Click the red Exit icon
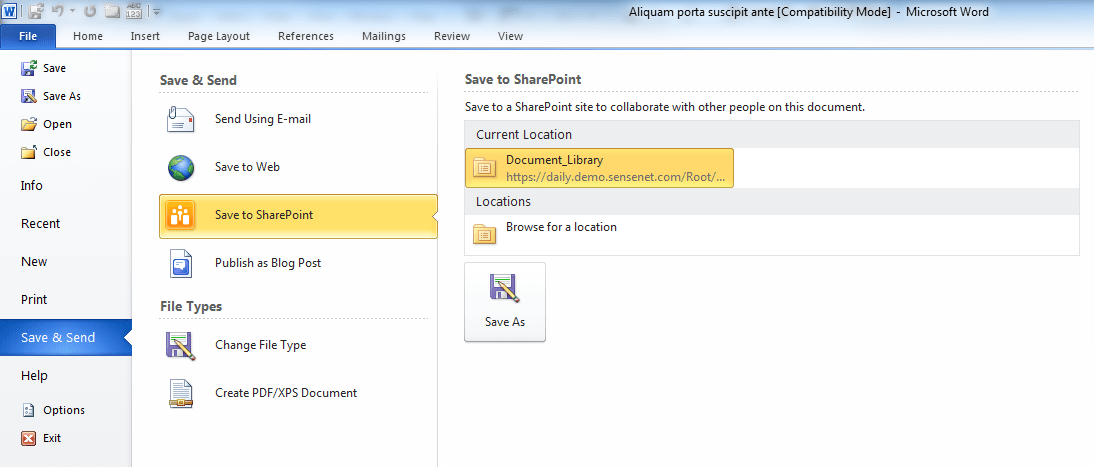 point(29,438)
